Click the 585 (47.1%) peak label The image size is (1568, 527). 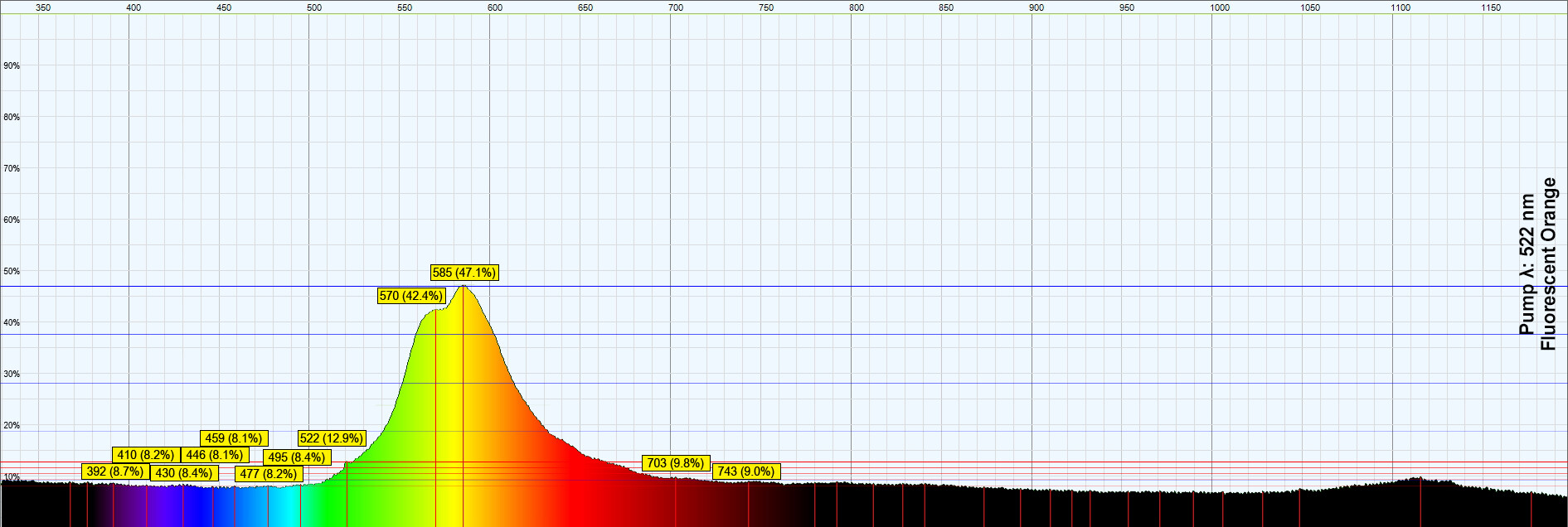pos(464,273)
